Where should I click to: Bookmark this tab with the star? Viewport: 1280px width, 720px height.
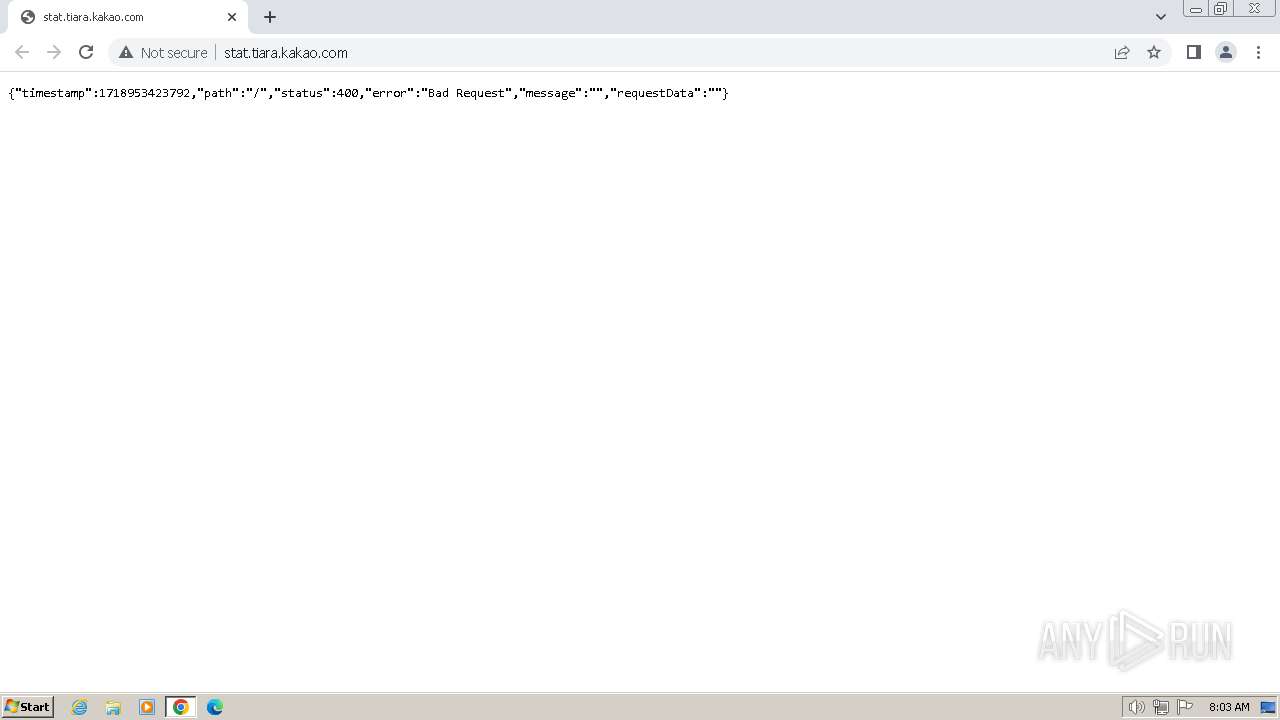tap(1154, 52)
